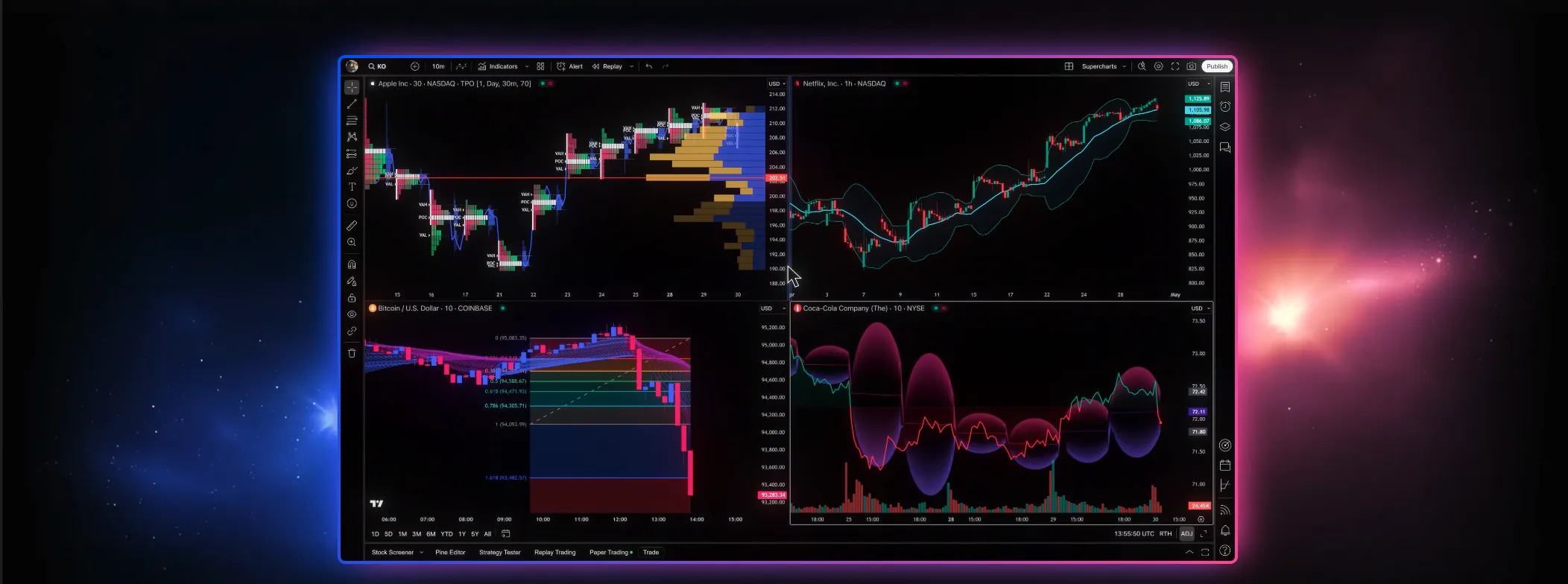1568x584 pixels.
Task: Click the Indicators button
Action: click(x=498, y=66)
